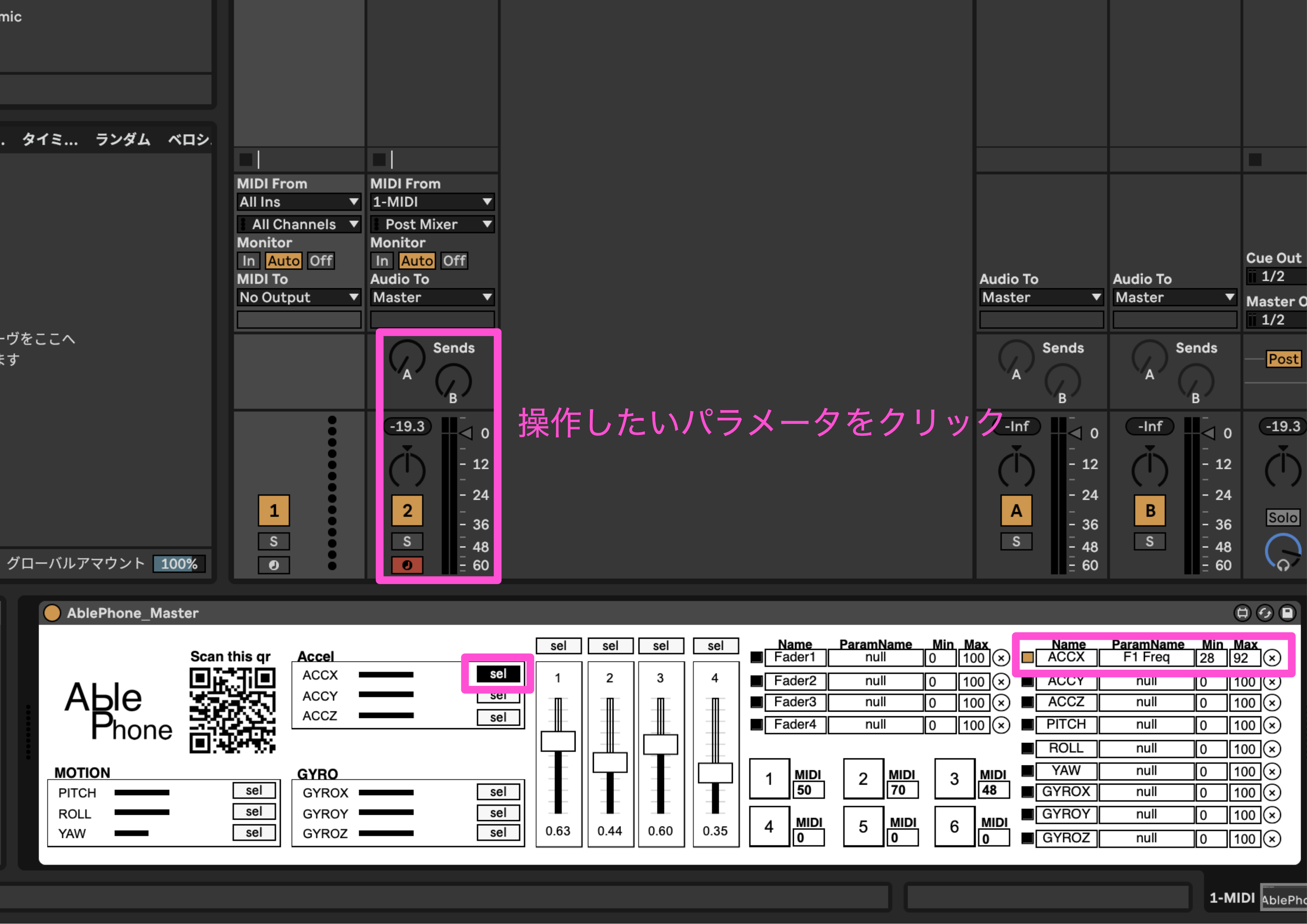1307x924 pixels.
Task: Click save preset icon in AblePhone_Master title bar
Action: coord(1287,613)
